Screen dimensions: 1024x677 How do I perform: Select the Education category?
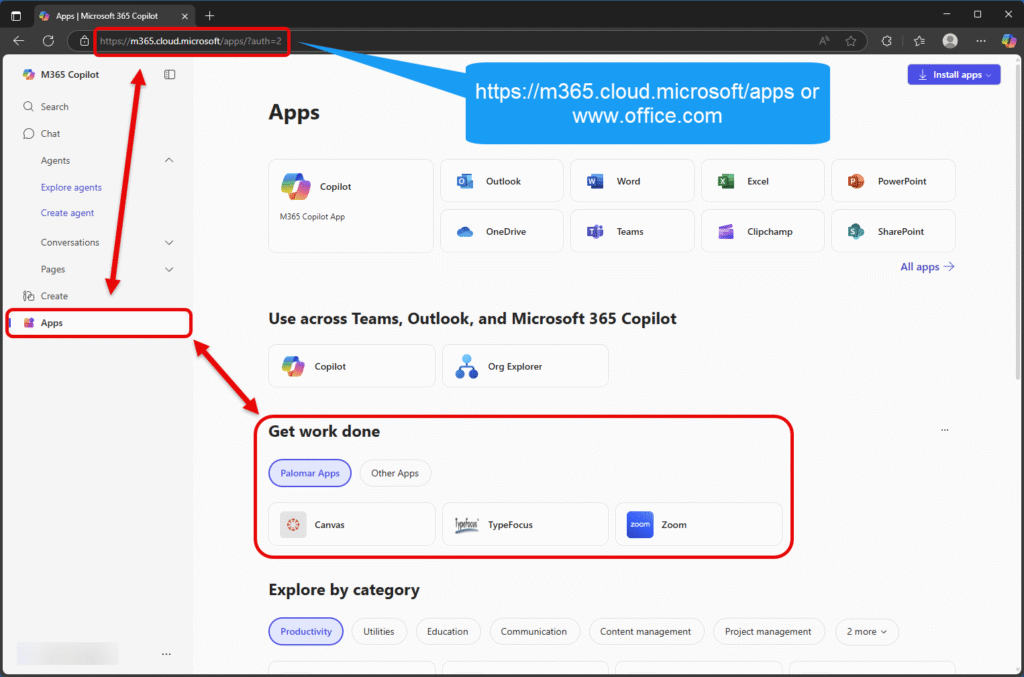point(447,631)
